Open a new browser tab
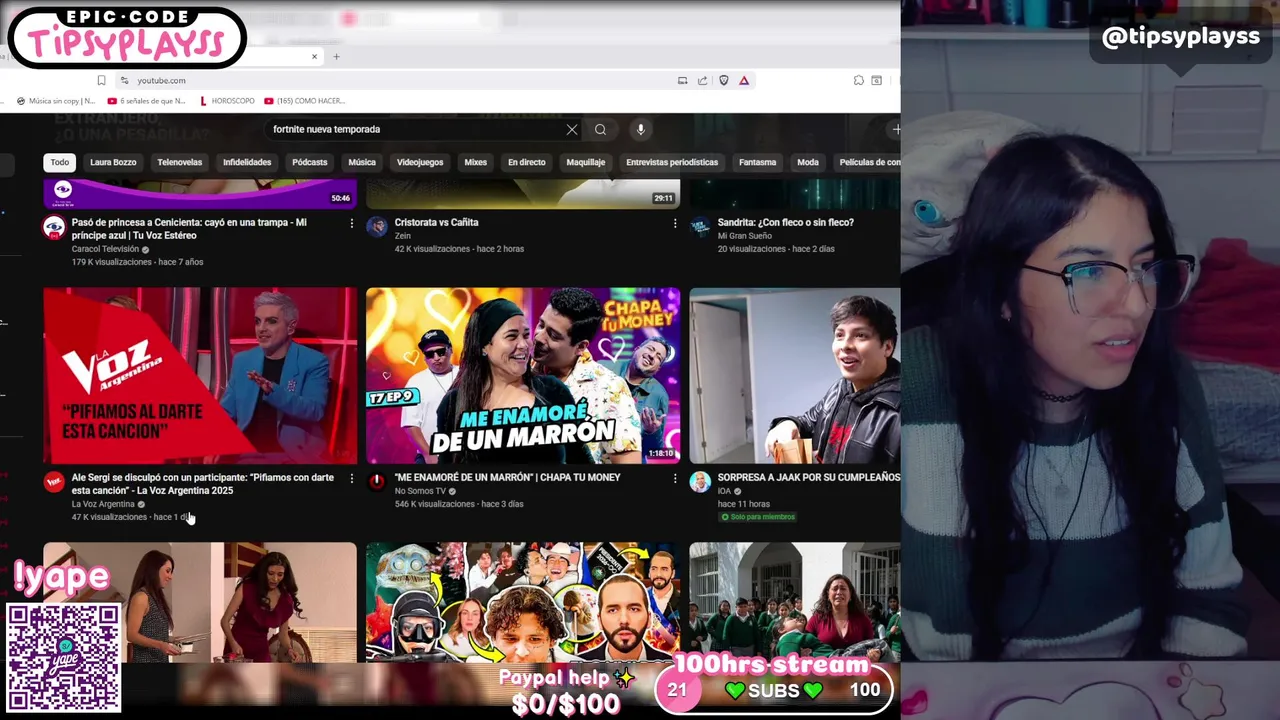Screen dimensions: 1280x720 coord(336,56)
